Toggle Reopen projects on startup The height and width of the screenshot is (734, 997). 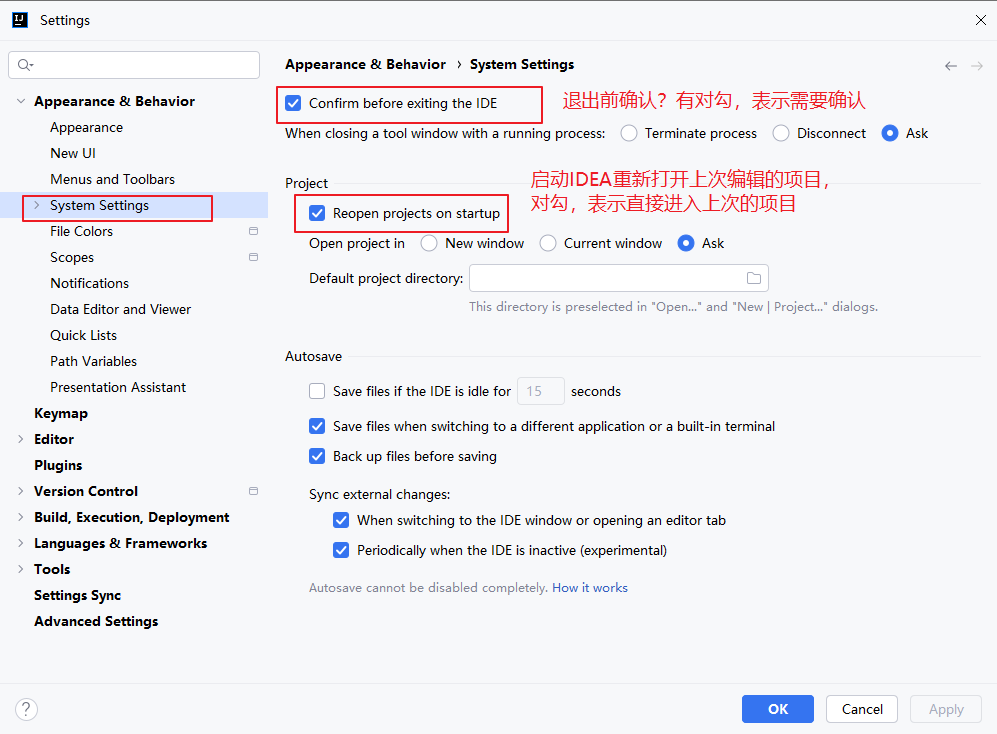[317, 213]
